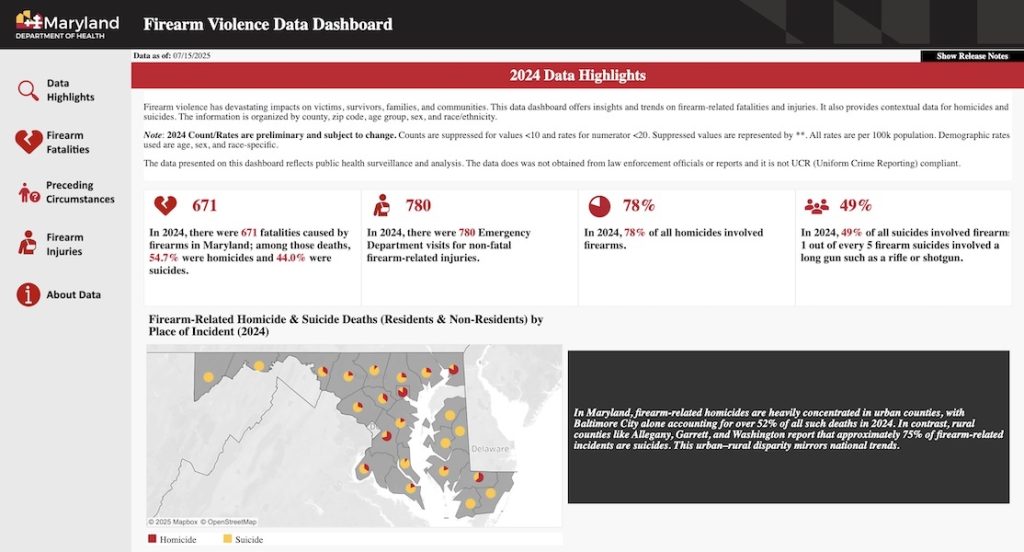Go to Firearm Fatalities page label
The width and height of the screenshot is (1024, 552).
tap(68, 142)
